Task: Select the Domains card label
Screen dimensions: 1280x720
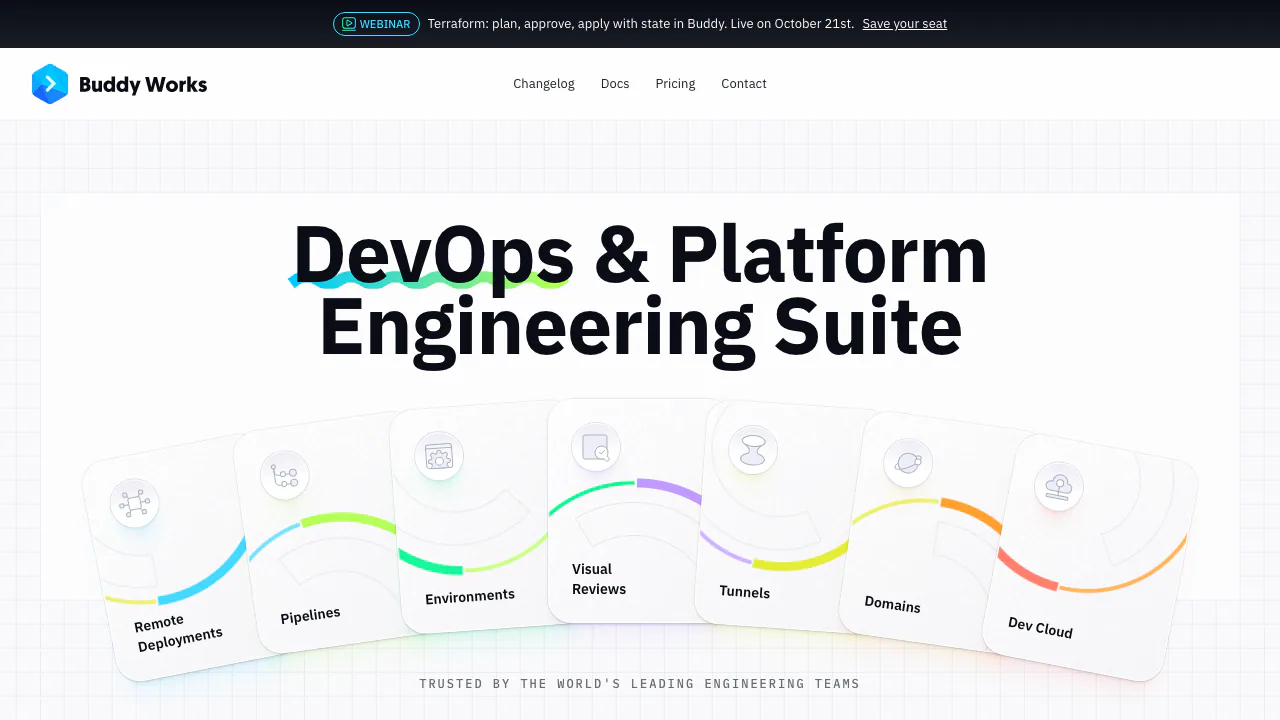Action: pyautogui.click(x=892, y=604)
